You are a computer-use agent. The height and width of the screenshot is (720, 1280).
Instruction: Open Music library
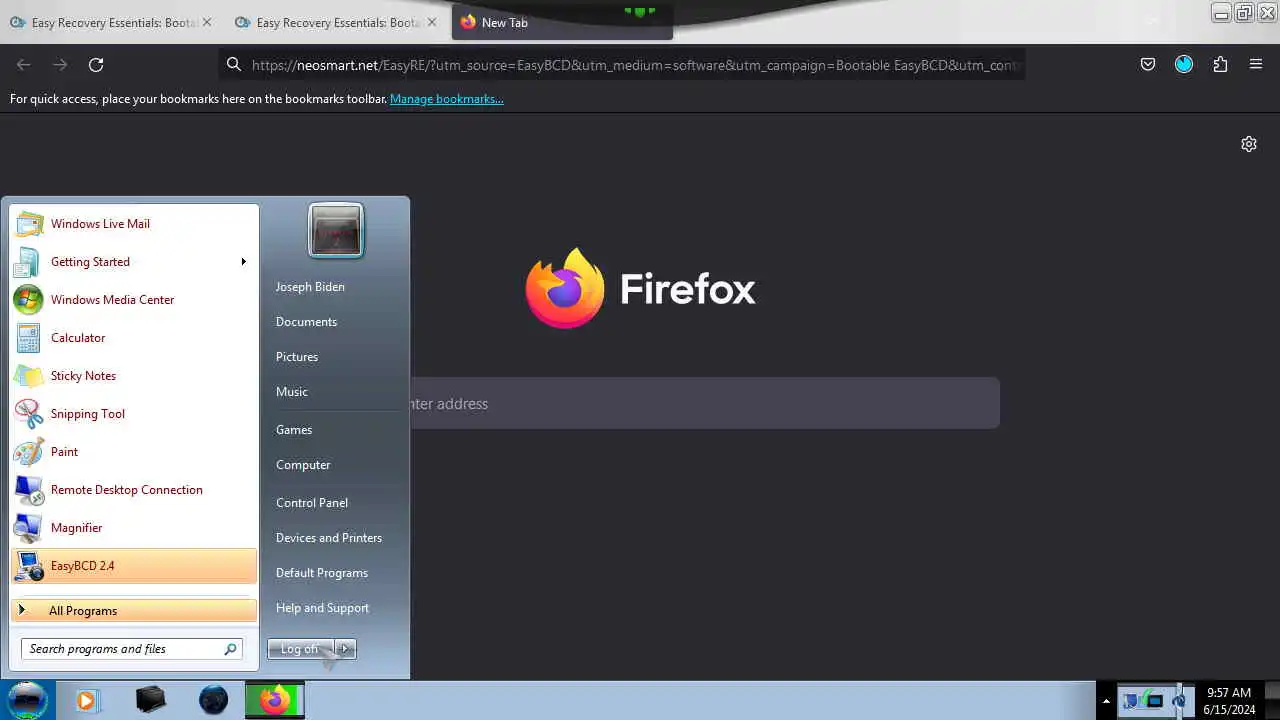(292, 392)
